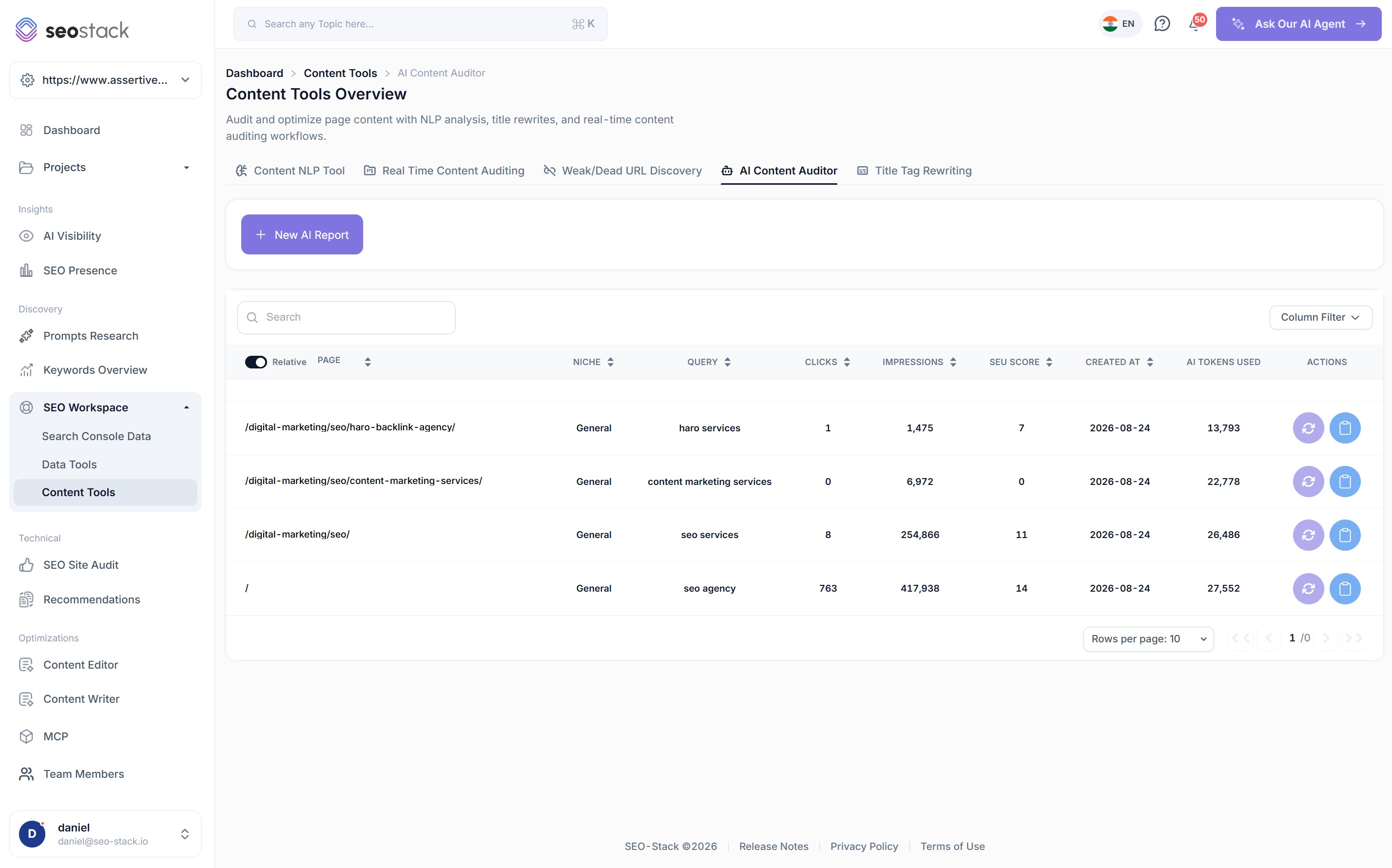
Task: Click the Dashboard grid icon in sidebar
Action: tap(26, 130)
